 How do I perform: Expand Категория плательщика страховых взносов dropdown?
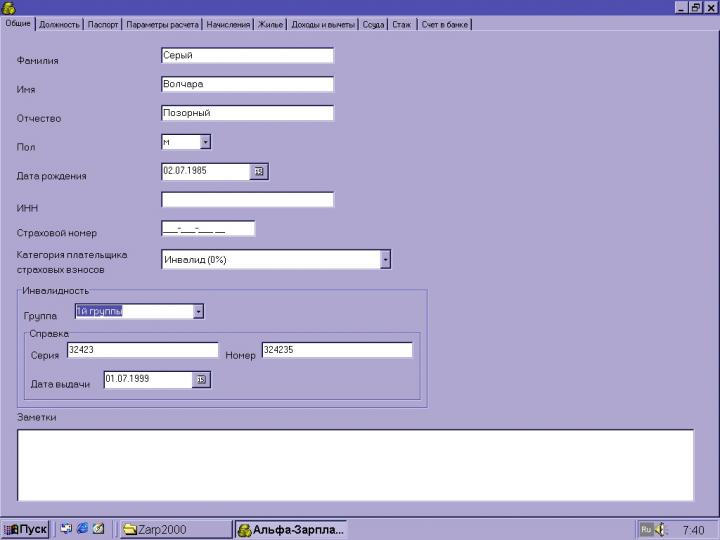(385, 259)
